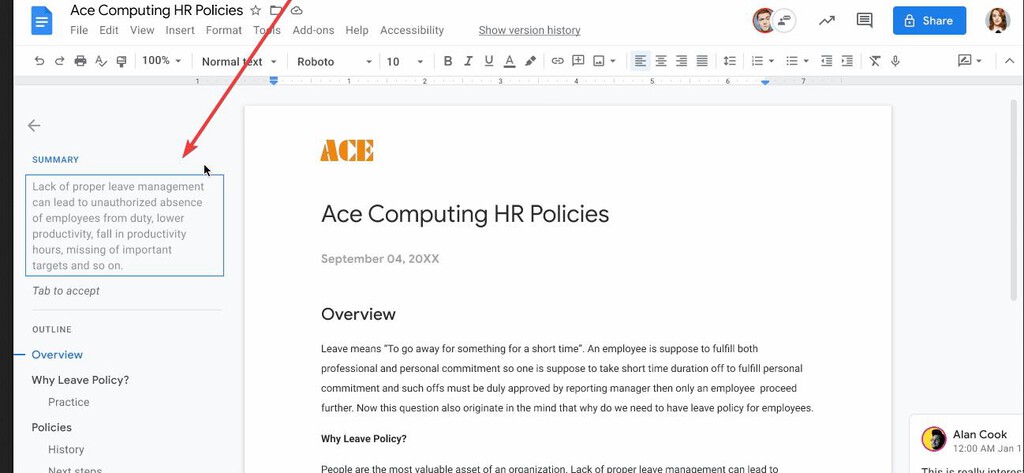
Task: Open the Edit menu
Action: (x=109, y=30)
